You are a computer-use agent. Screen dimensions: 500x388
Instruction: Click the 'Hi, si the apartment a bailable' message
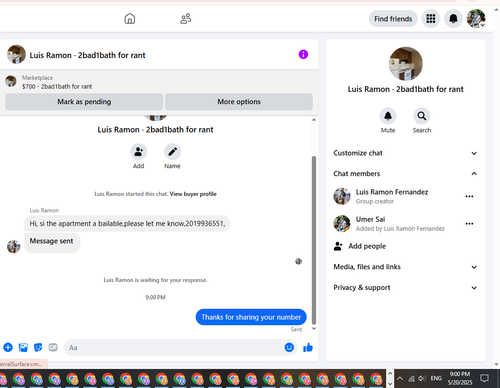(x=127, y=223)
